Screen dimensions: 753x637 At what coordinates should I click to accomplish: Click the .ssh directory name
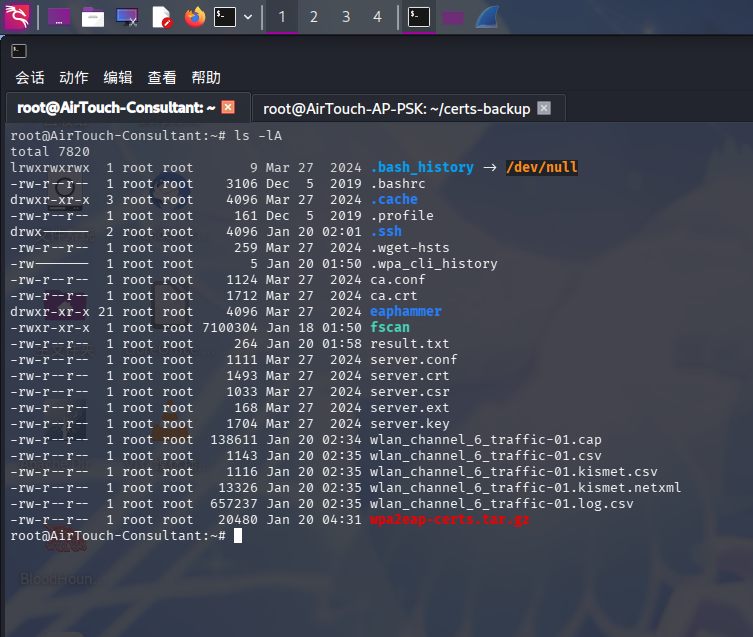coord(386,232)
